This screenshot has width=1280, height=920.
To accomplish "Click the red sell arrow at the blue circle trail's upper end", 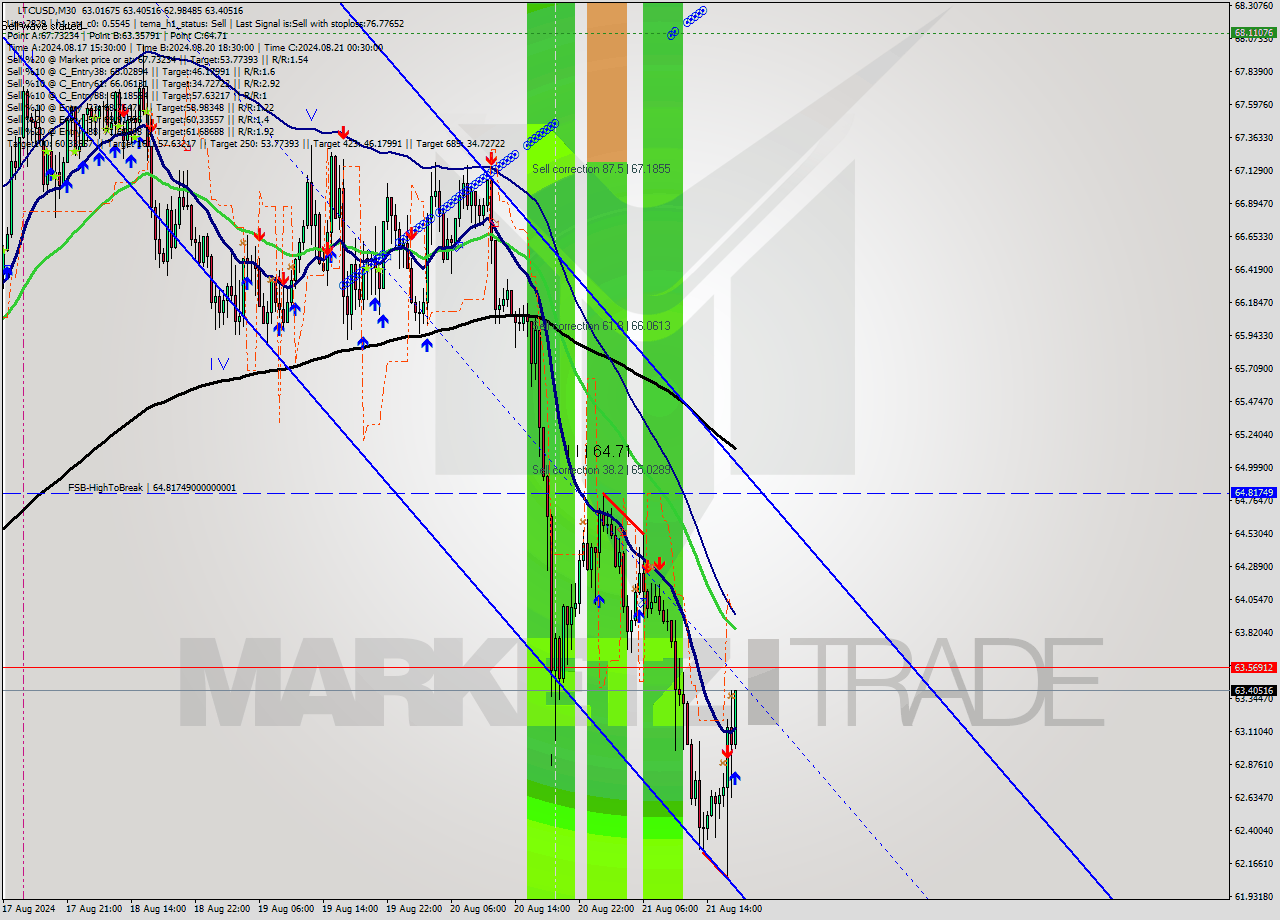I will [x=491, y=159].
